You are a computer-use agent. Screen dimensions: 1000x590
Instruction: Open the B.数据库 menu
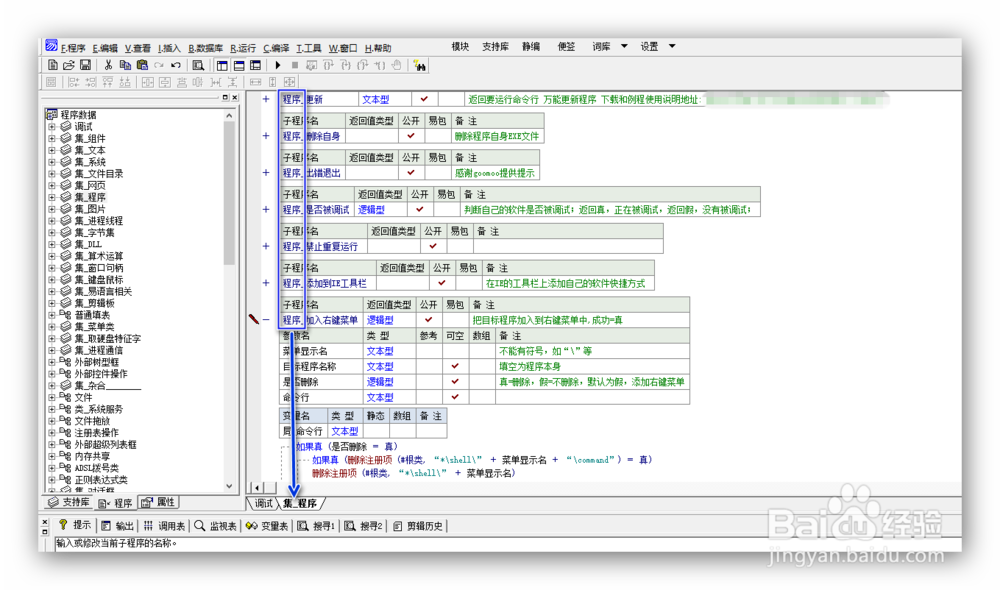coord(205,48)
